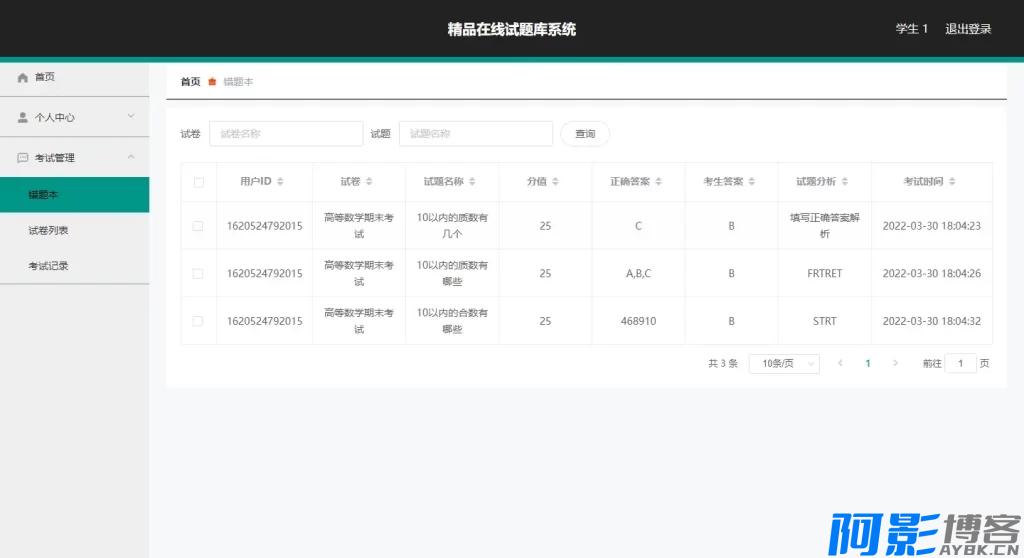Click the person icon beside 个人中心
This screenshot has width=1024, height=558.
click(x=23, y=117)
